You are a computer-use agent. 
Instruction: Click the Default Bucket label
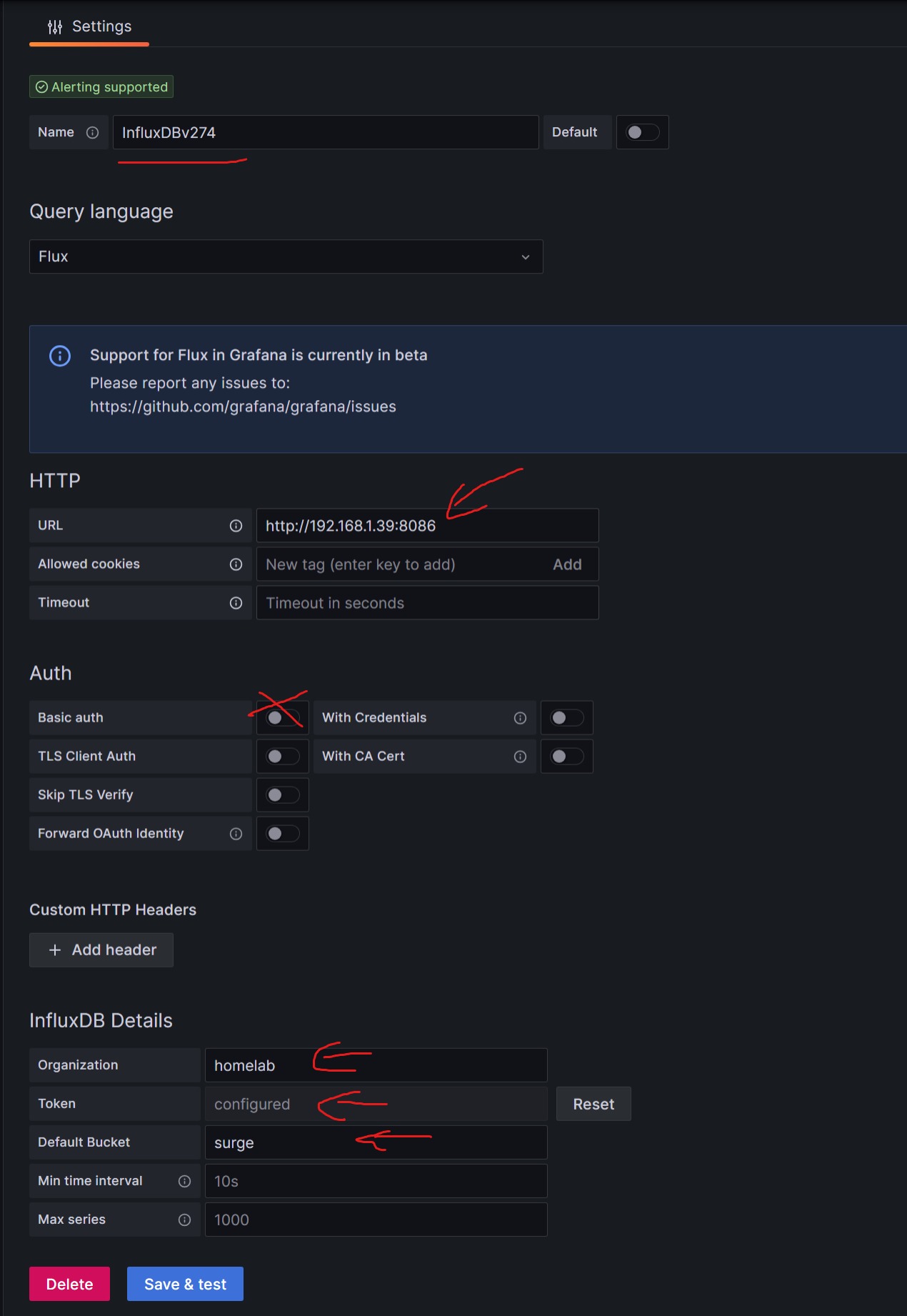[x=84, y=1142]
